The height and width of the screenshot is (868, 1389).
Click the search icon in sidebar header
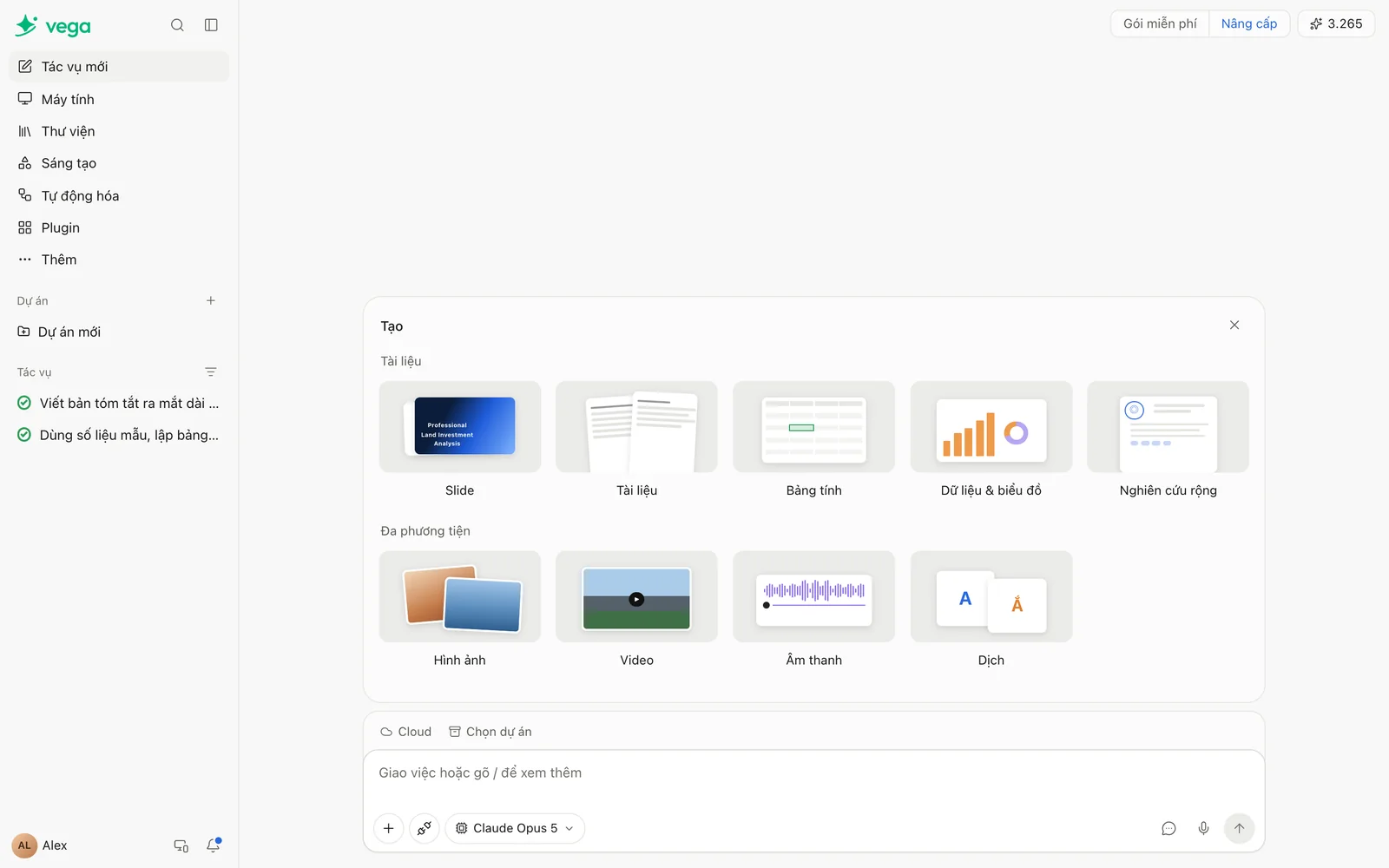pos(177,25)
